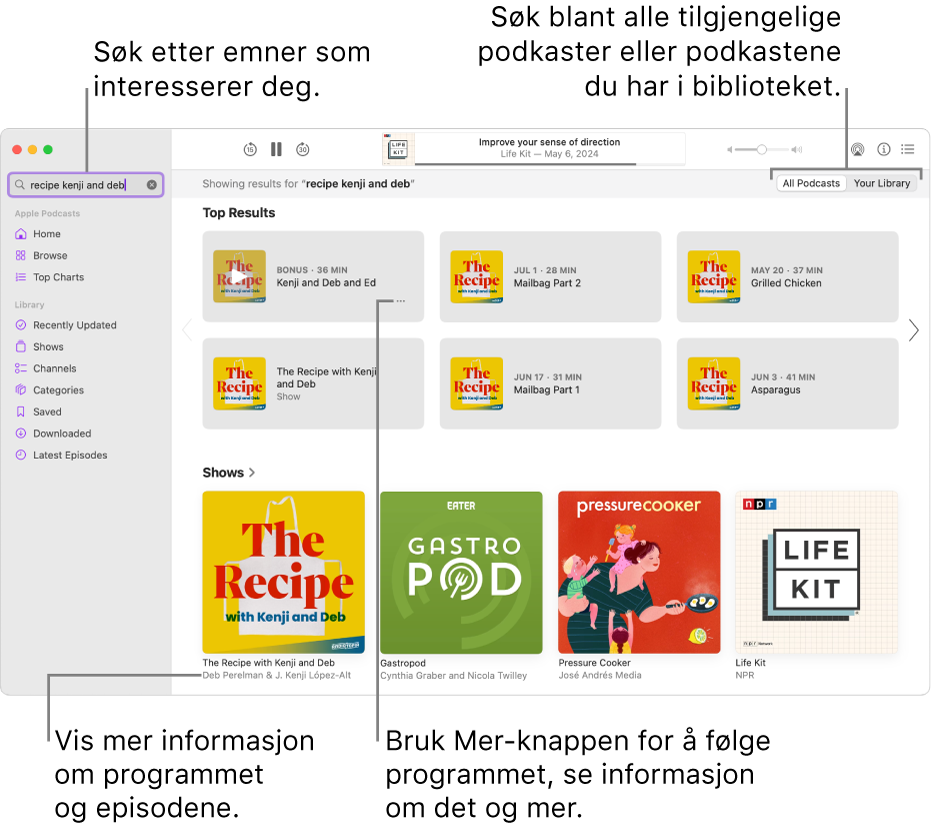Open episode info icon in toolbar
Image resolution: width=931 pixels, height=830 pixels.
(x=884, y=150)
